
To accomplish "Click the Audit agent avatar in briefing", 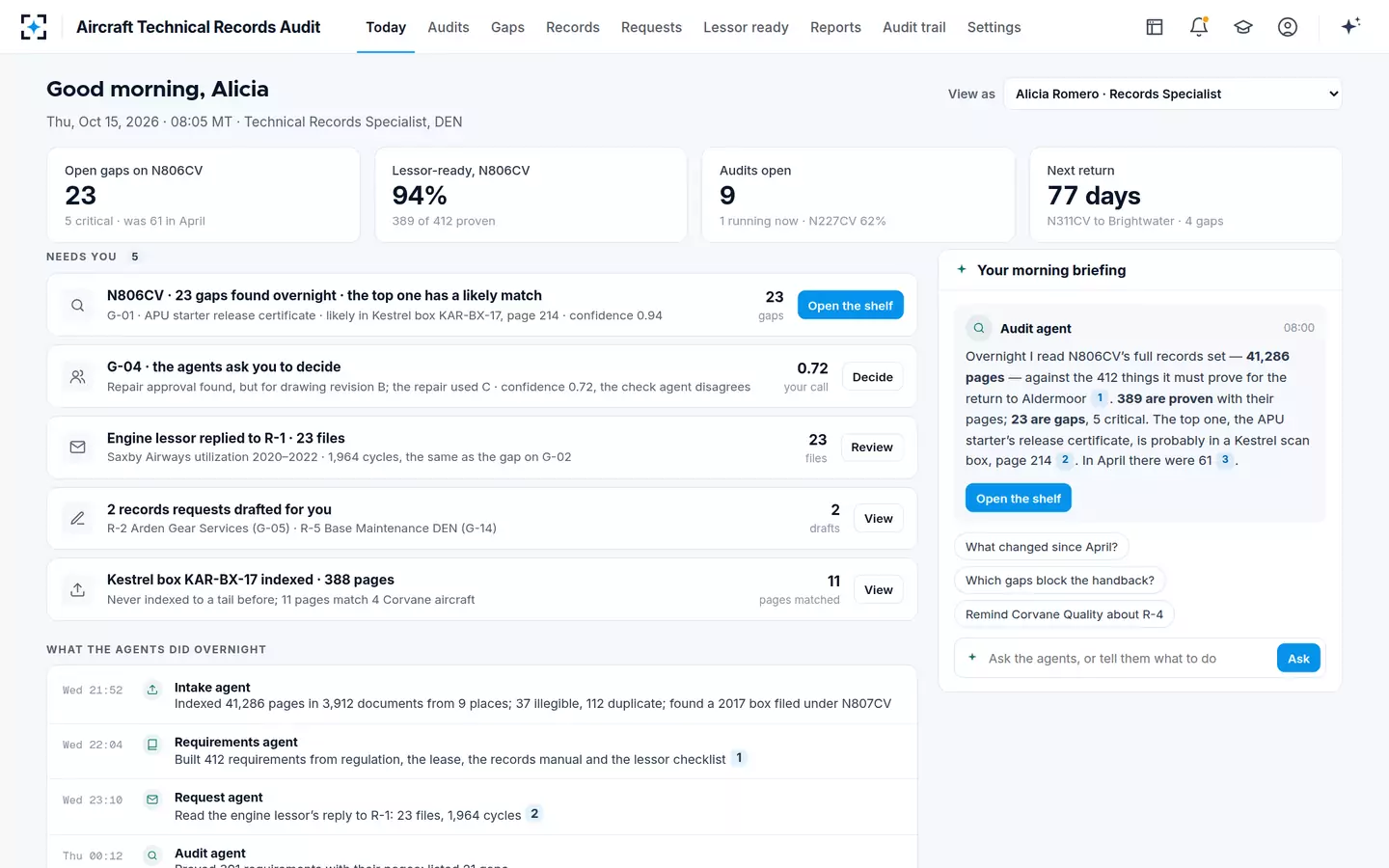I will 979,328.
